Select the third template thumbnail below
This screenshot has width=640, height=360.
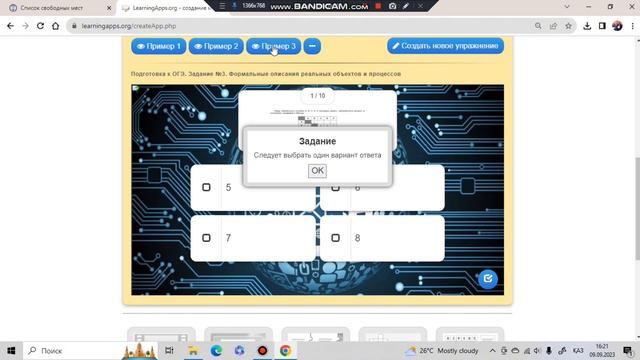click(316, 334)
